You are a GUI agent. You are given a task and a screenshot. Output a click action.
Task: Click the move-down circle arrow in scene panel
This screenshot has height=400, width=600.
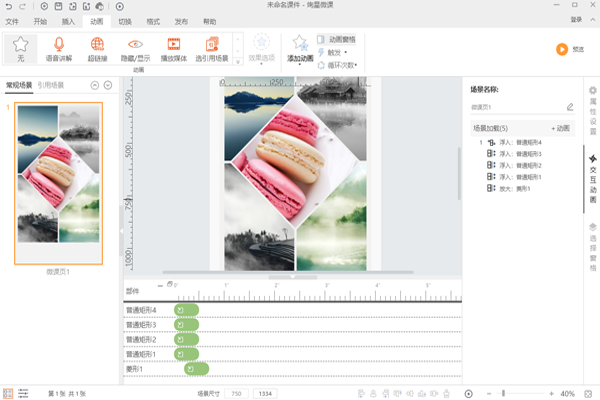pyautogui.click(x=108, y=85)
